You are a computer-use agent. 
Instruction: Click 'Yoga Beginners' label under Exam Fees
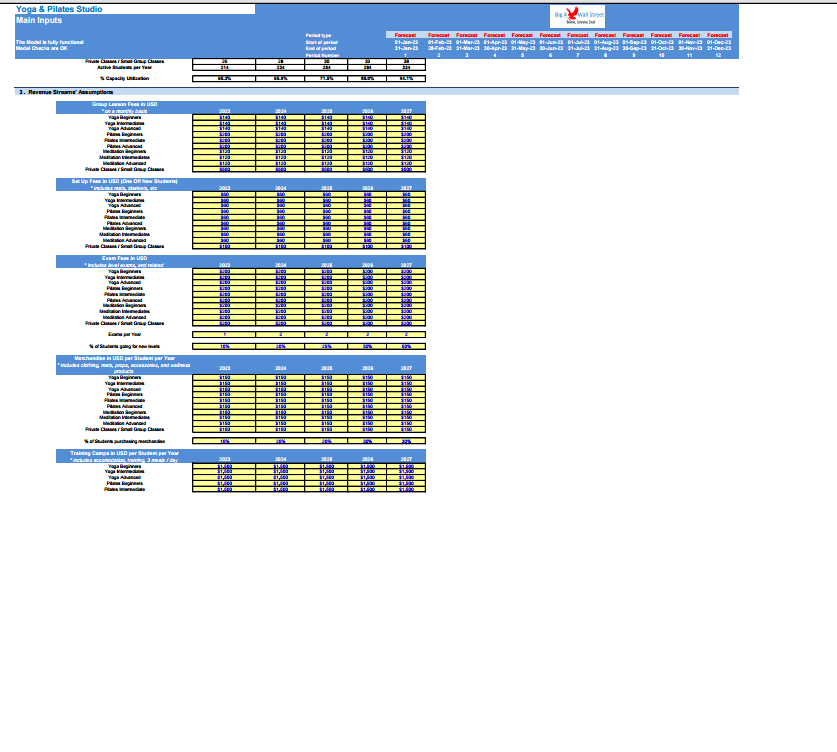pos(124,271)
